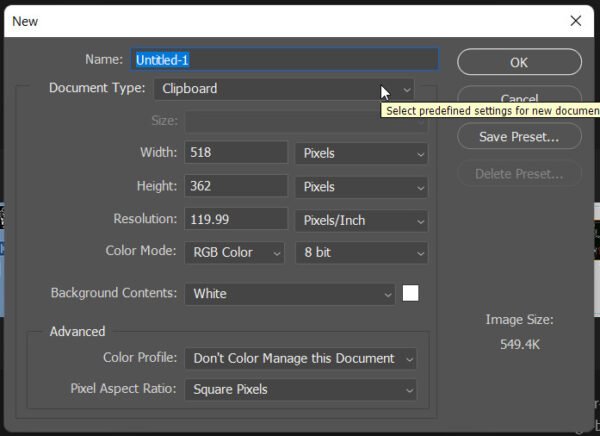Click the Width value field showing 518
600x436 pixels.
236,152
